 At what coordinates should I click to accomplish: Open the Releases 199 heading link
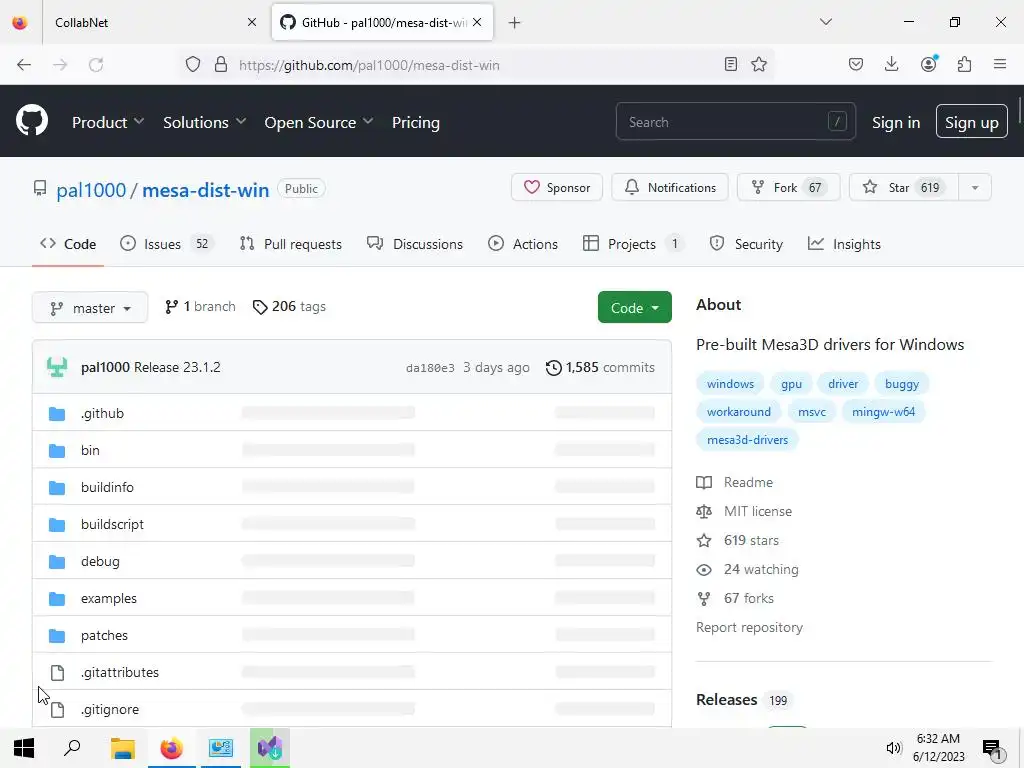point(742,700)
